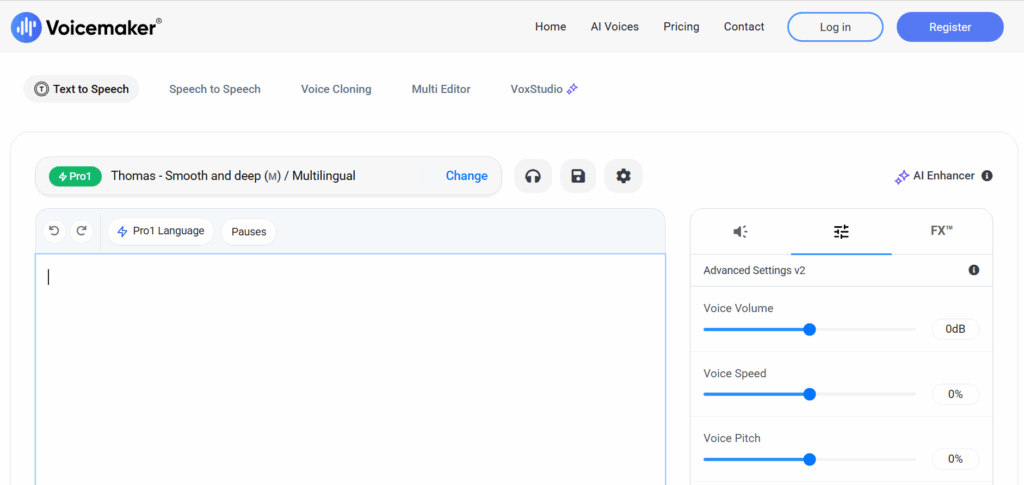Open the Pricing navigation link
Screen dimensions: 1024x485
pyautogui.click(x=681, y=27)
